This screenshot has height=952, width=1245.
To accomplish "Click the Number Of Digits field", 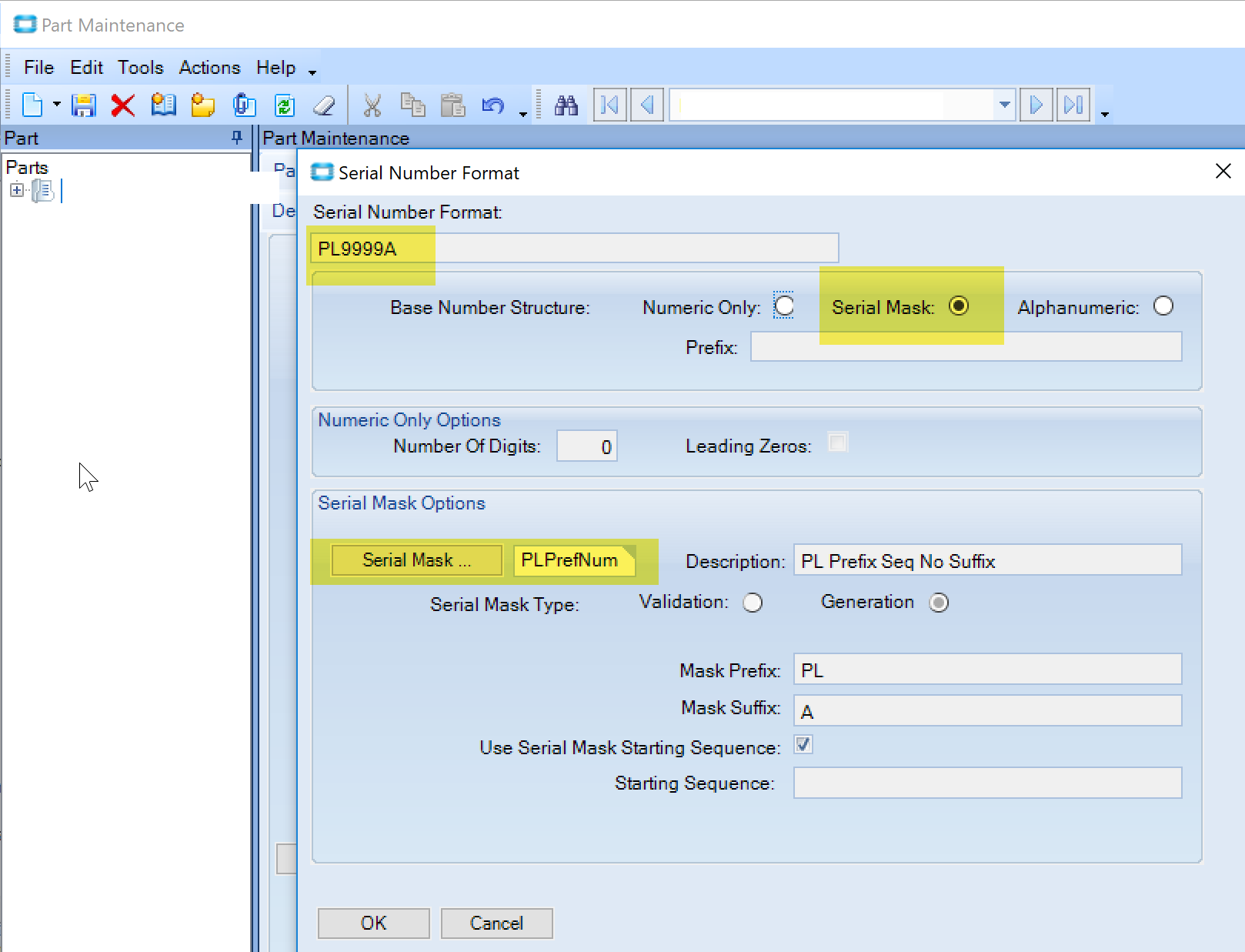I will click(x=587, y=446).
